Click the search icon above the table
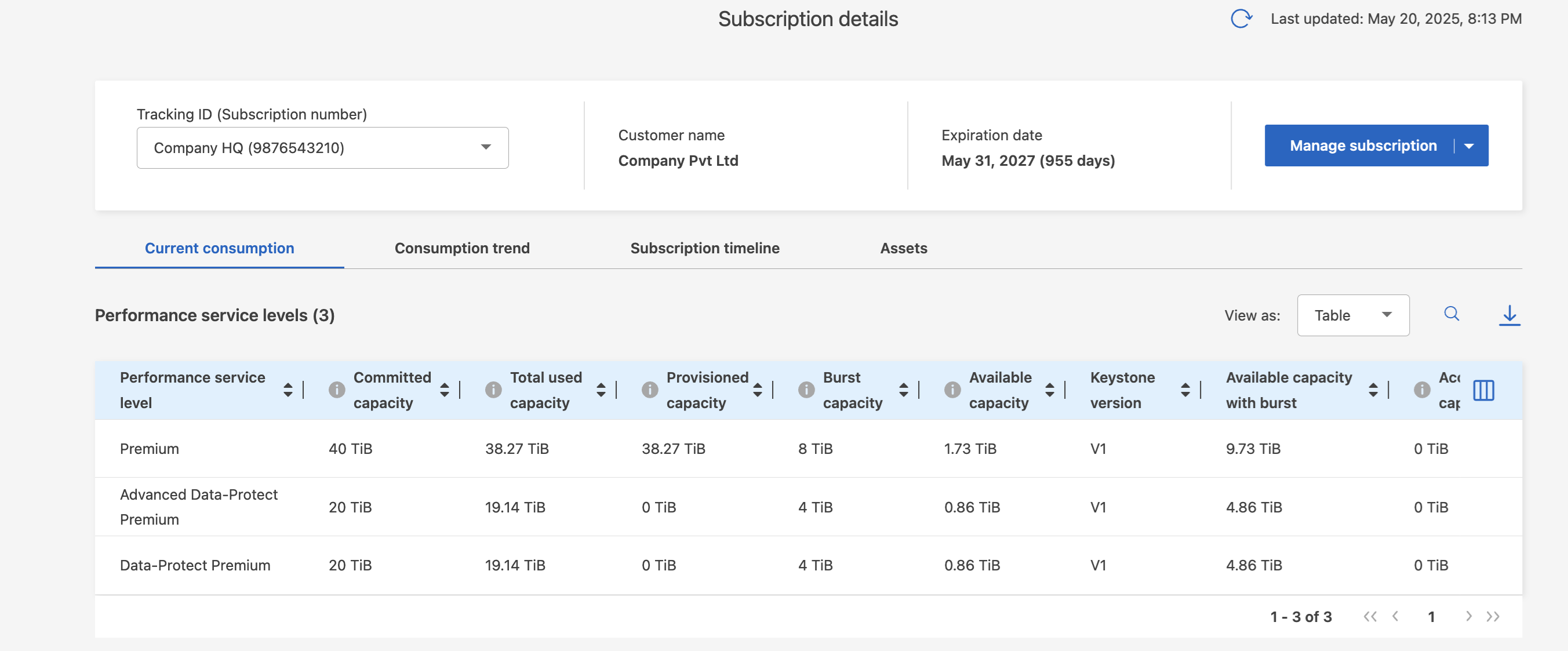Screen dimensions: 1568x651 (1451, 314)
